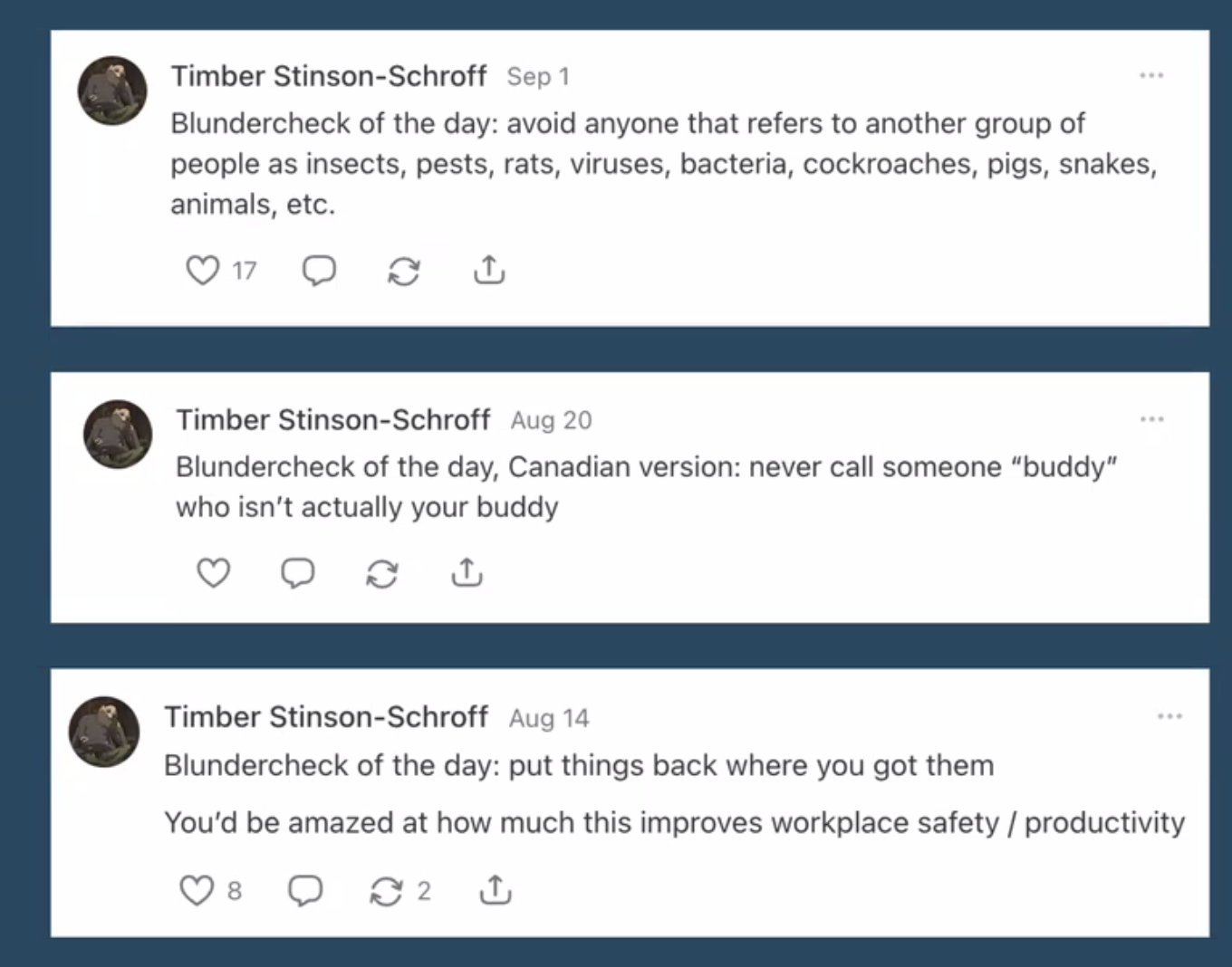Click the profile avatar on Sep 1 post
This screenshot has width=1232, height=967.
tap(112, 91)
